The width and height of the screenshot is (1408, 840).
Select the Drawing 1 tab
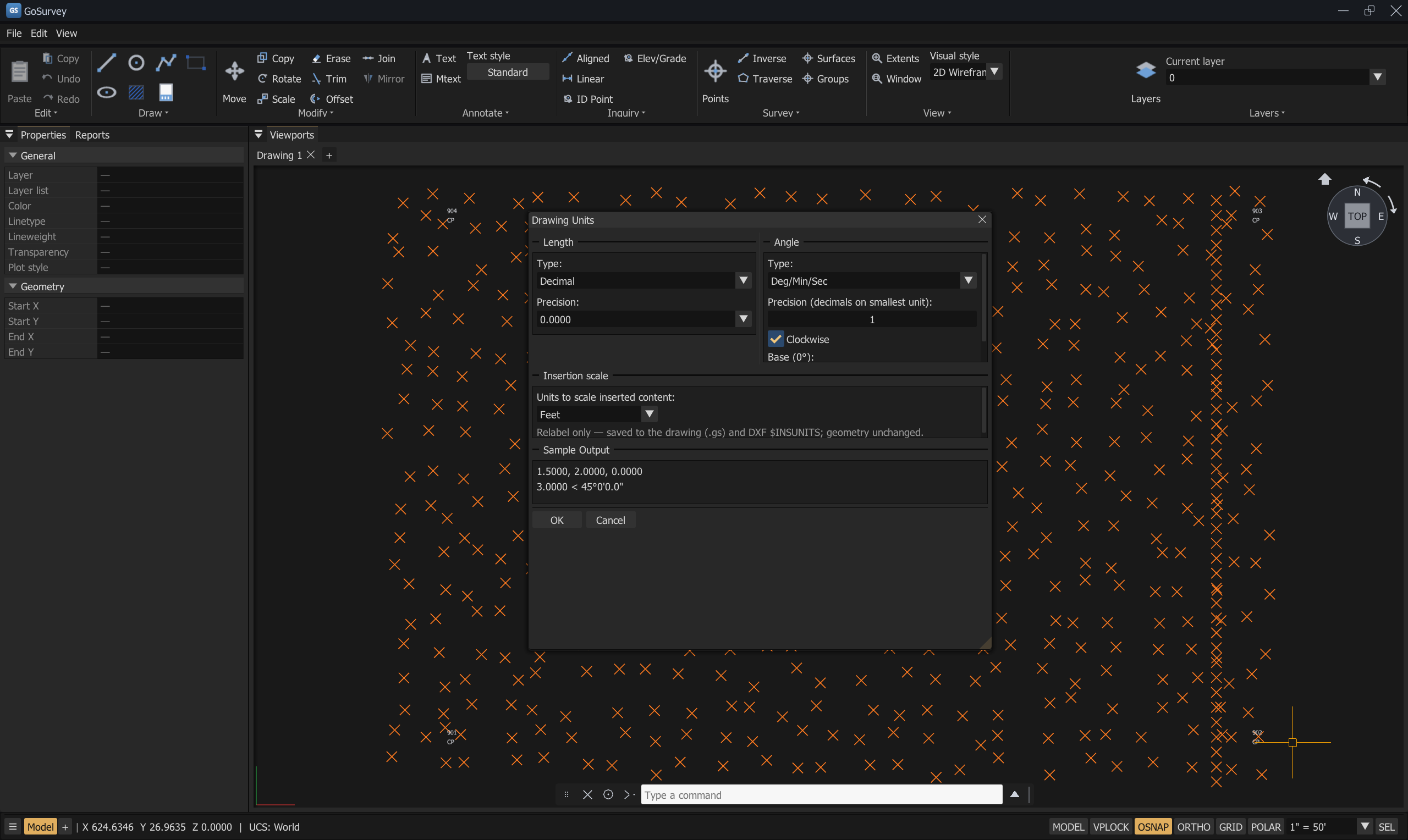[279, 155]
